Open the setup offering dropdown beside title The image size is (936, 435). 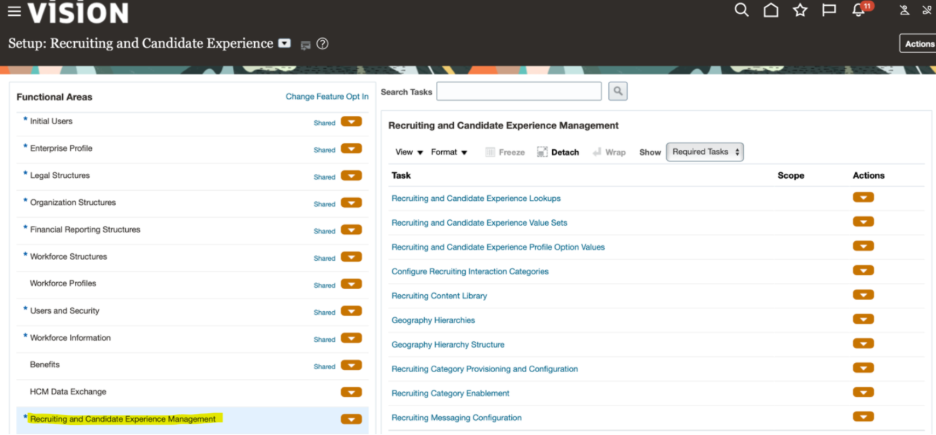click(285, 44)
